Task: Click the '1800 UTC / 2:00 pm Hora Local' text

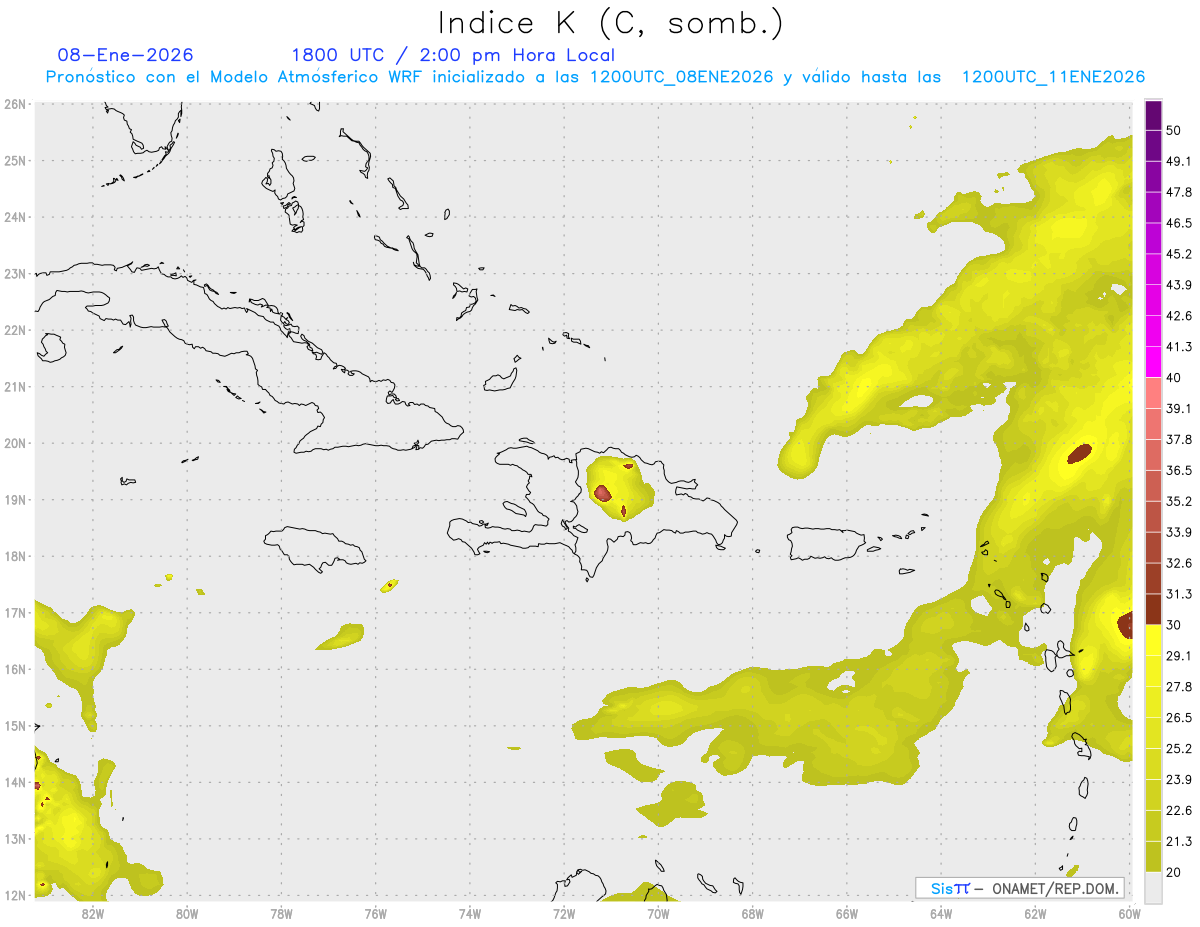Action: tap(453, 55)
